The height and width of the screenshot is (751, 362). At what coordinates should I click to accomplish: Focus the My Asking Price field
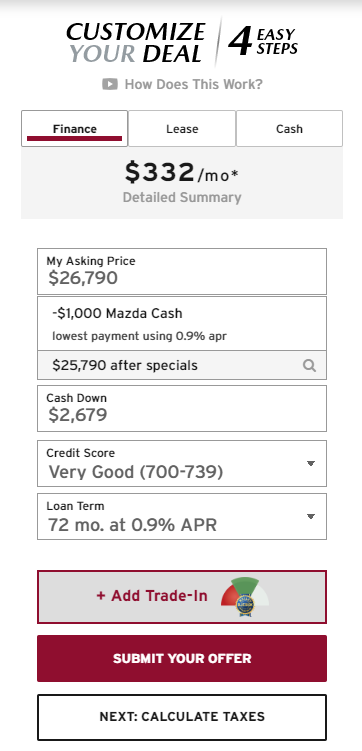pos(182,271)
